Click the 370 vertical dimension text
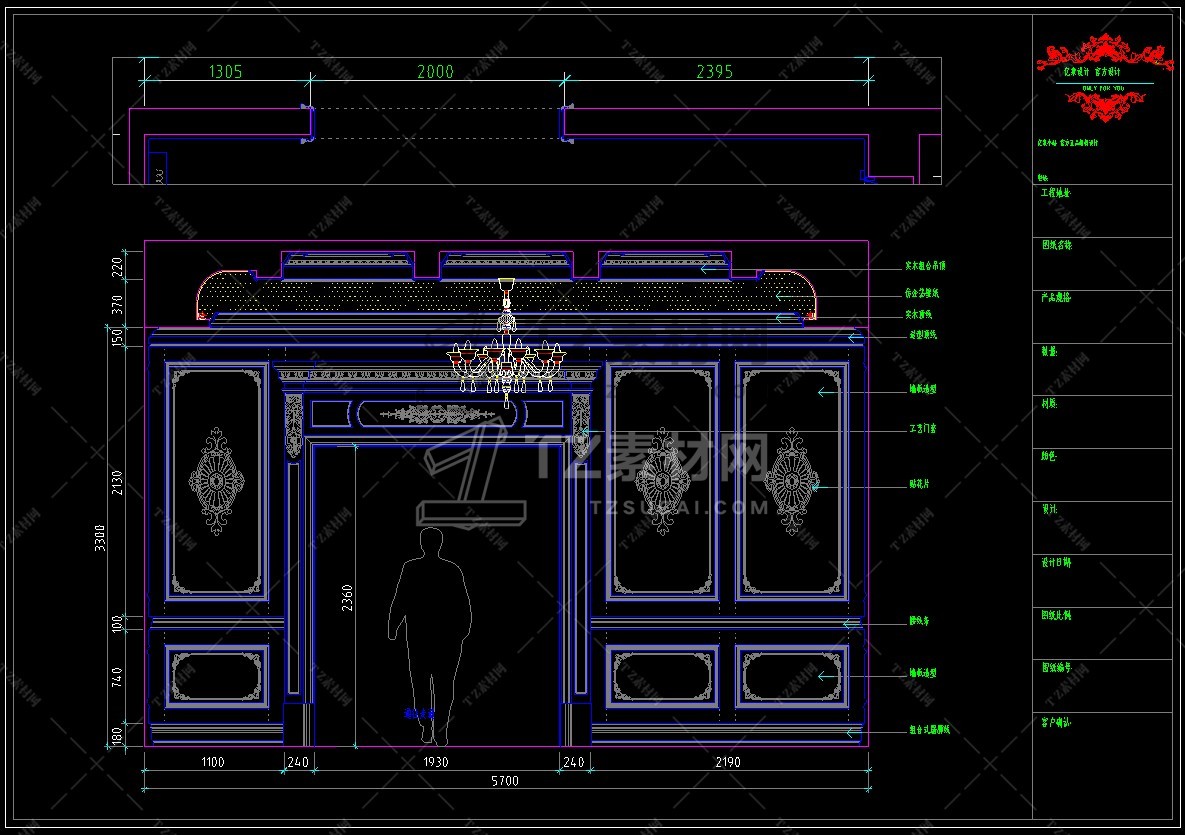 tap(117, 305)
